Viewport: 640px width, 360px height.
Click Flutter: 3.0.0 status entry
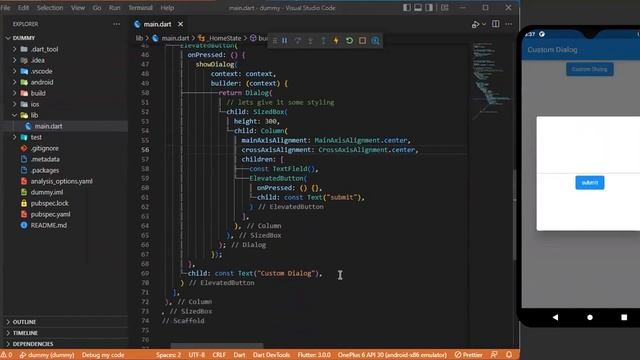[x=314, y=355]
